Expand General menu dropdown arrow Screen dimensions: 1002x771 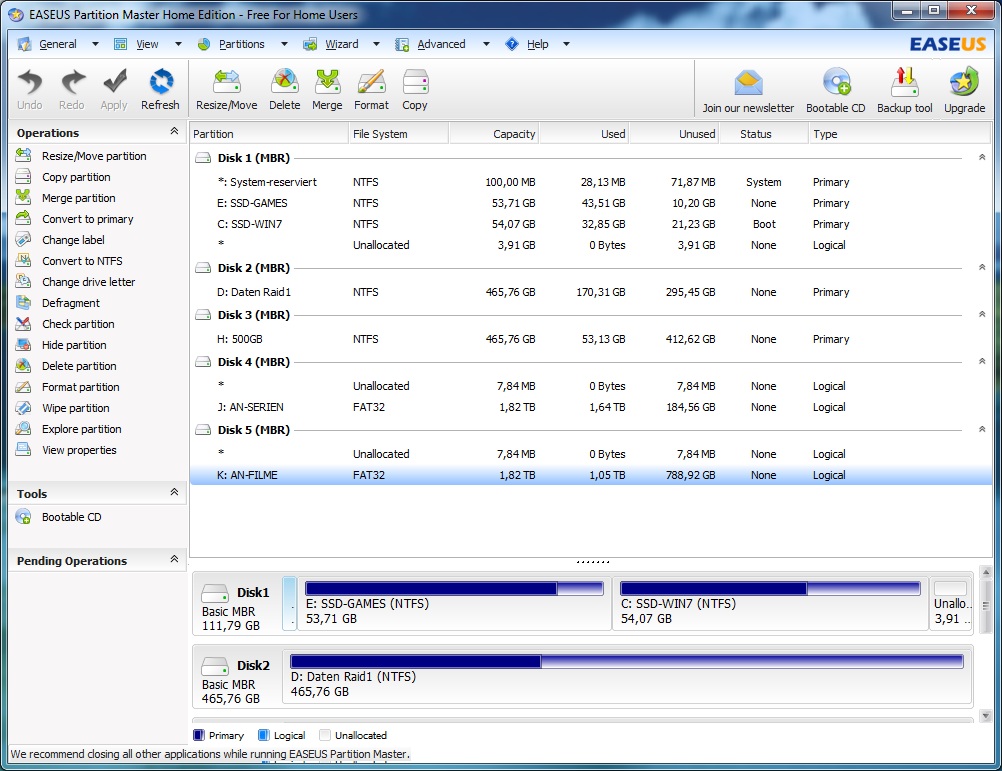point(95,44)
